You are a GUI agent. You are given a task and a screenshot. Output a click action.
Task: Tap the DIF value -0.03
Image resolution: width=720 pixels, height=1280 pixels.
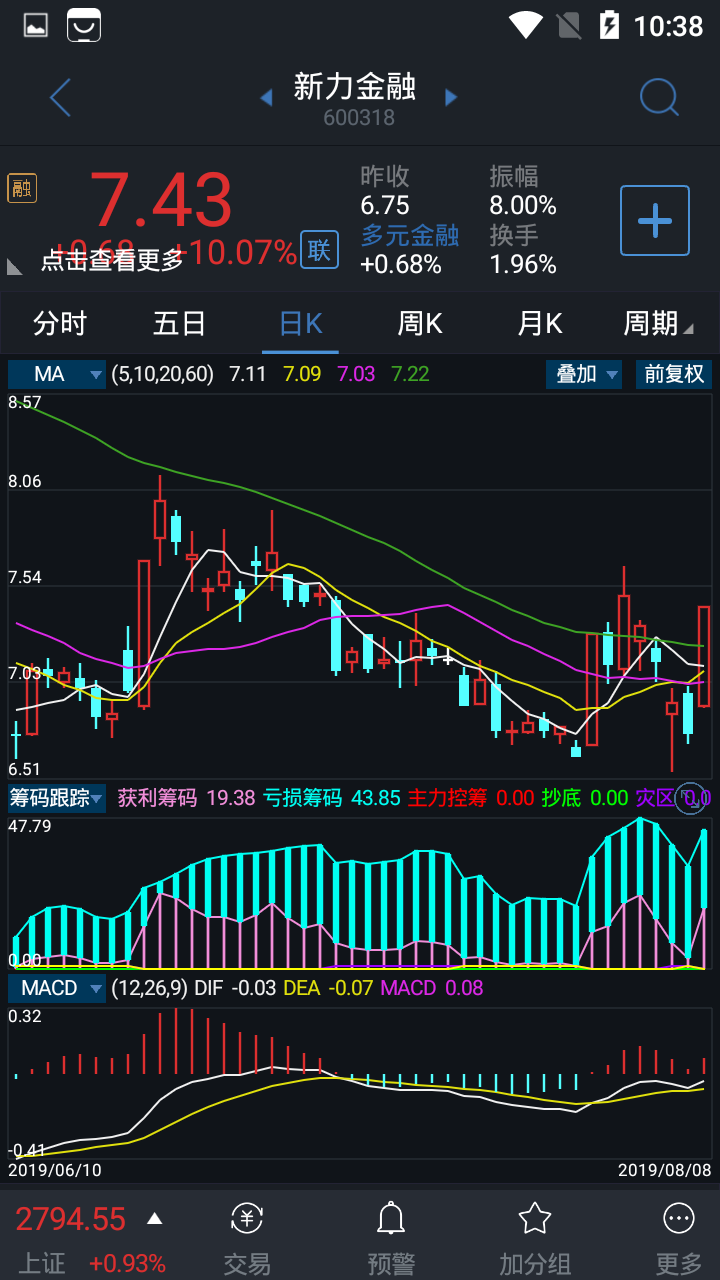pyautogui.click(x=254, y=988)
